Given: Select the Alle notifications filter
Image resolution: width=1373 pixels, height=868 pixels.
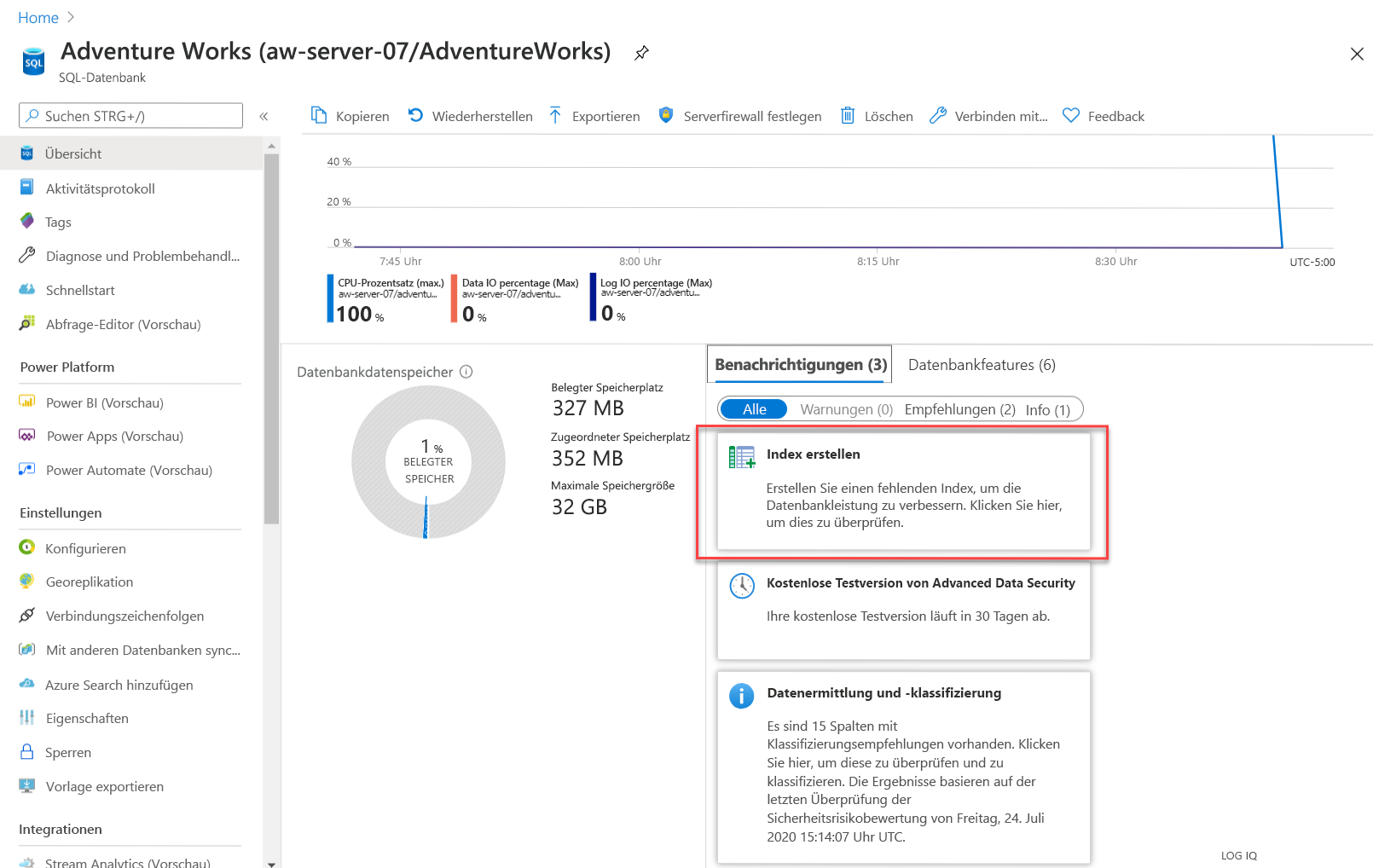Looking at the screenshot, I should point(754,409).
